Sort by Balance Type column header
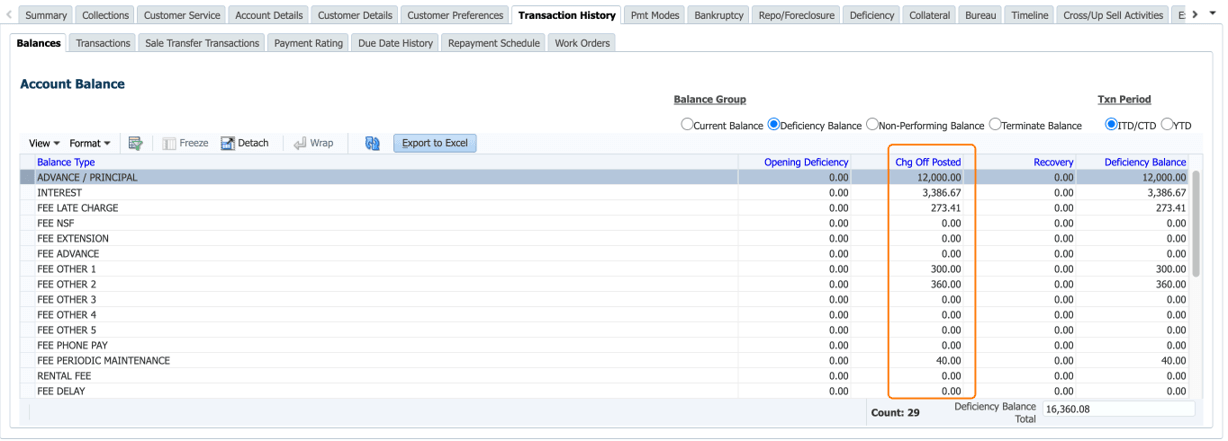This screenshot has height=441, width=1228. pos(66,162)
